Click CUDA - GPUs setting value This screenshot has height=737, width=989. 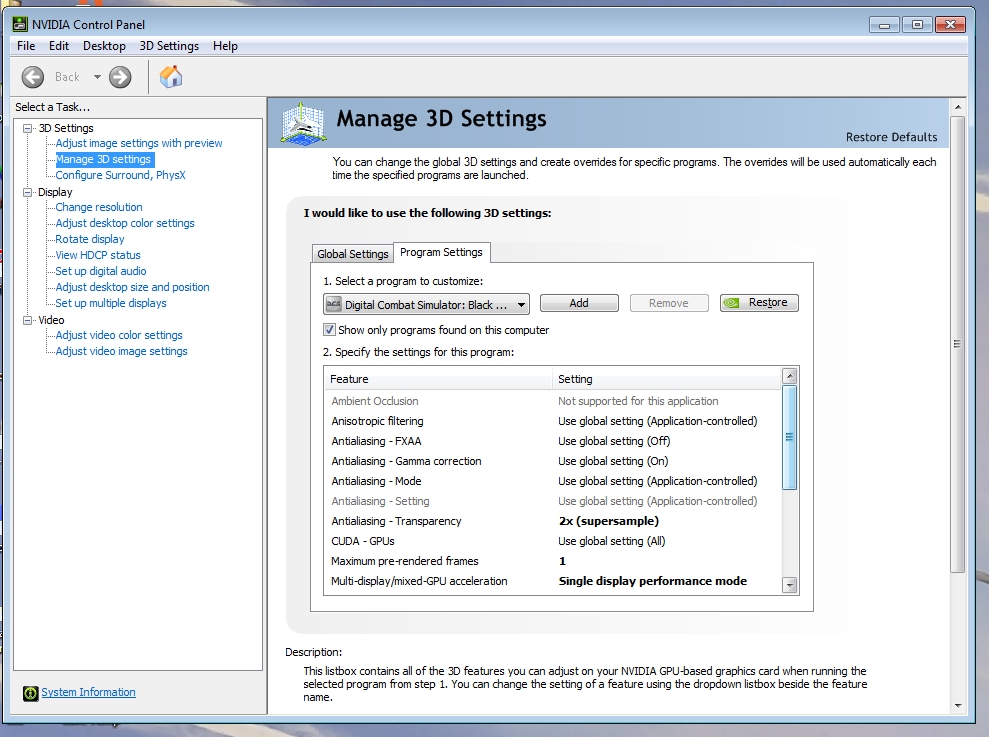tap(612, 541)
